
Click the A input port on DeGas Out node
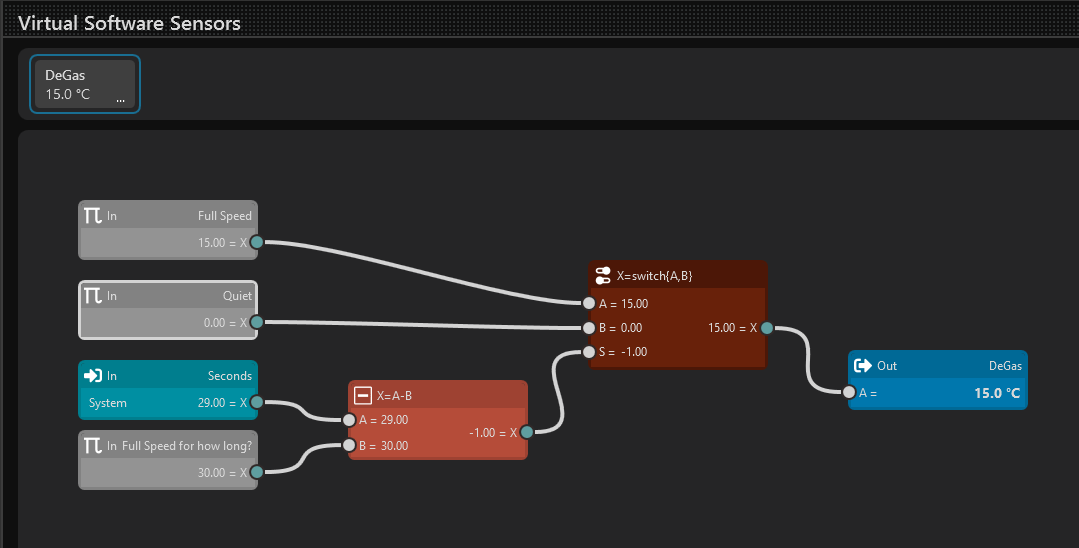(849, 393)
